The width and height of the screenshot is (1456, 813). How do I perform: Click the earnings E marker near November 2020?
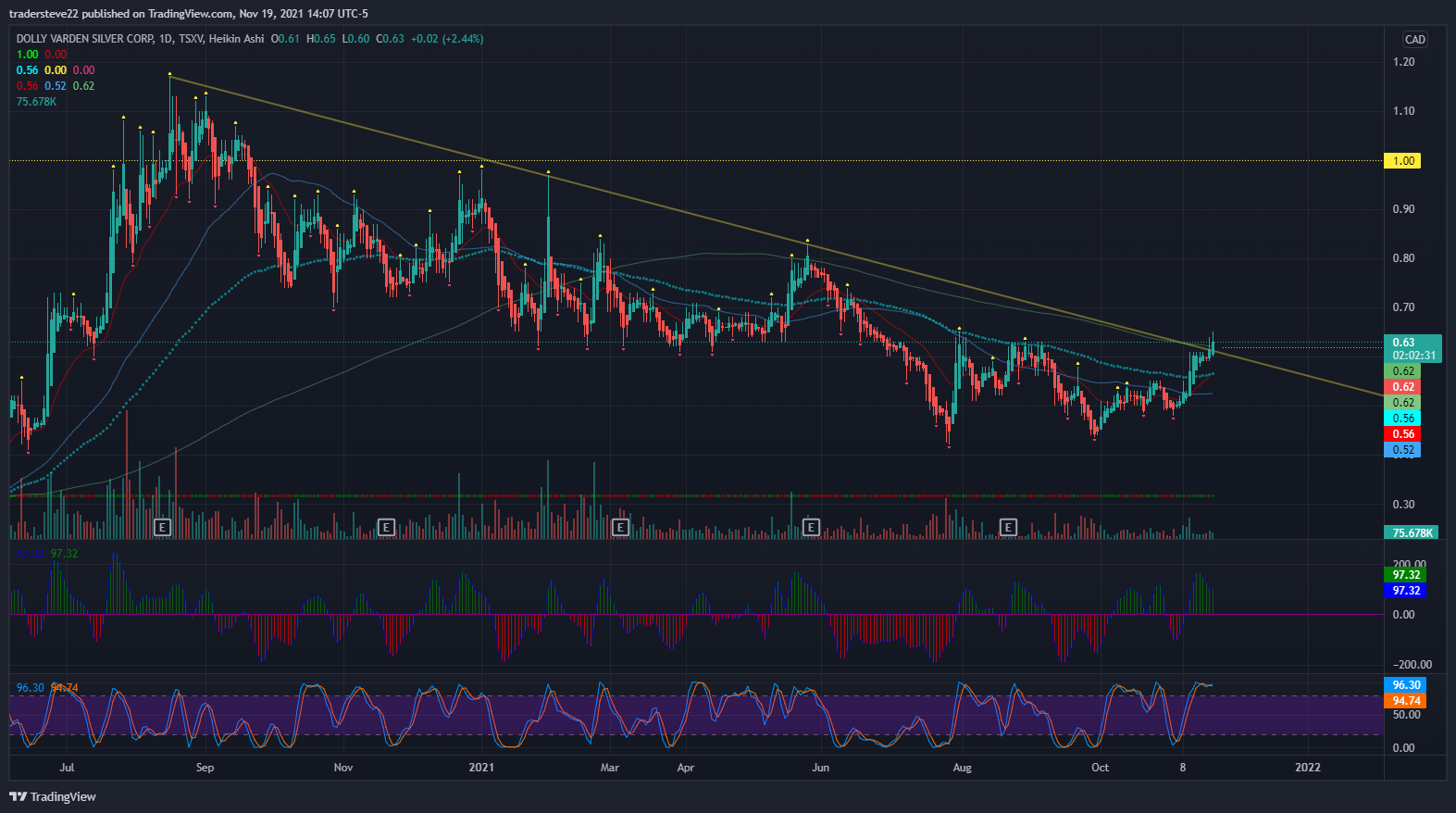tap(387, 527)
